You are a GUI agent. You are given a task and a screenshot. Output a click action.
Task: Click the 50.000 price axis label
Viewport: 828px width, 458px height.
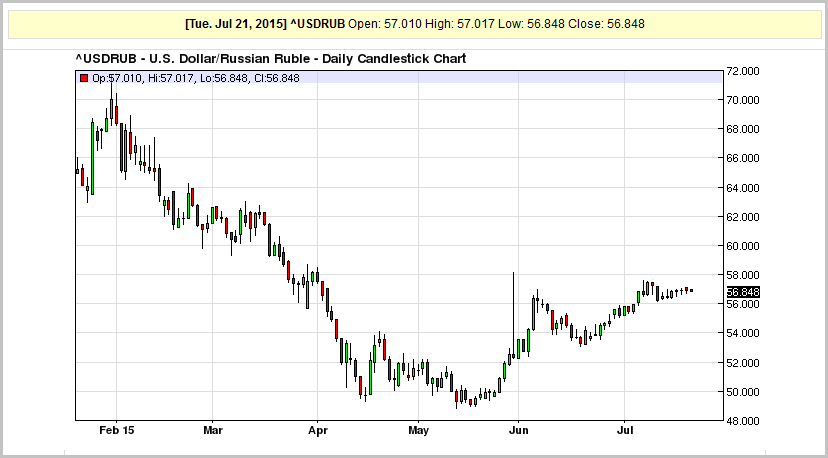[x=743, y=391]
